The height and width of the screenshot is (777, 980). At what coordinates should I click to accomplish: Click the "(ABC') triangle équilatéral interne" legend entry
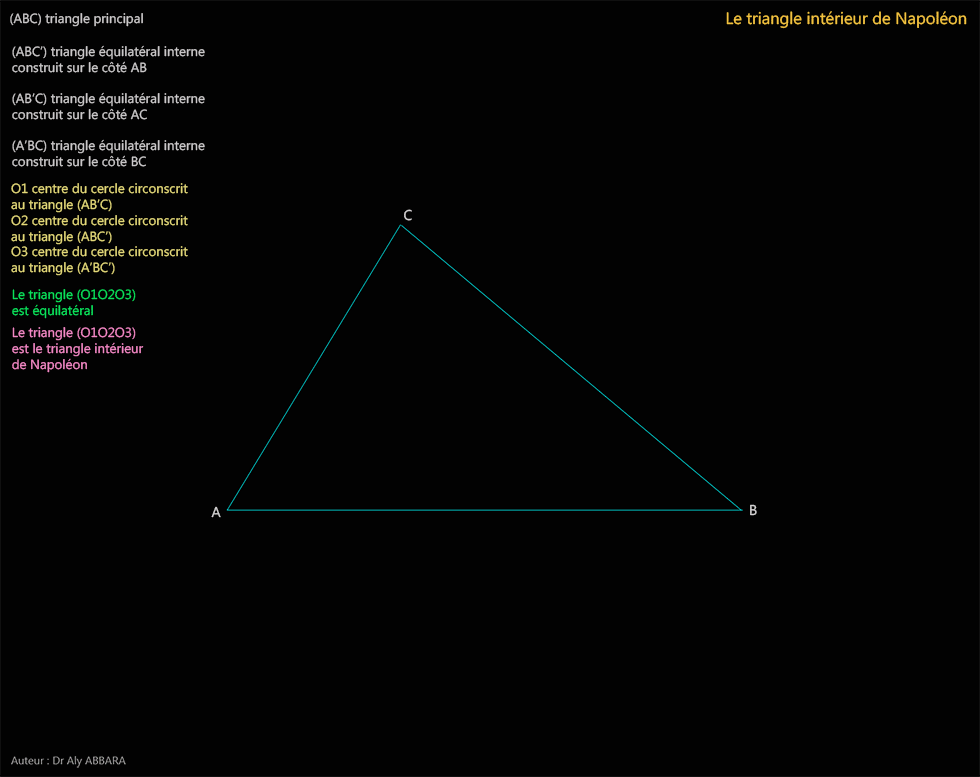coord(108,51)
